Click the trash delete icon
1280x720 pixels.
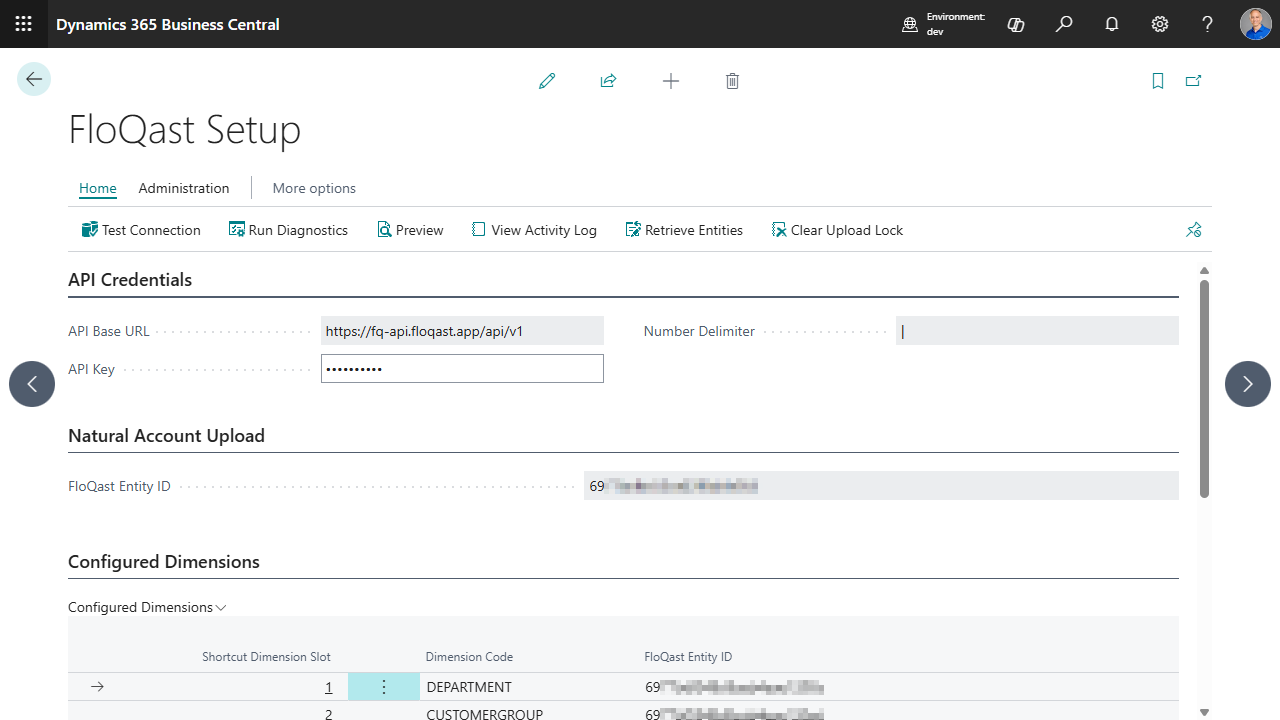732,81
